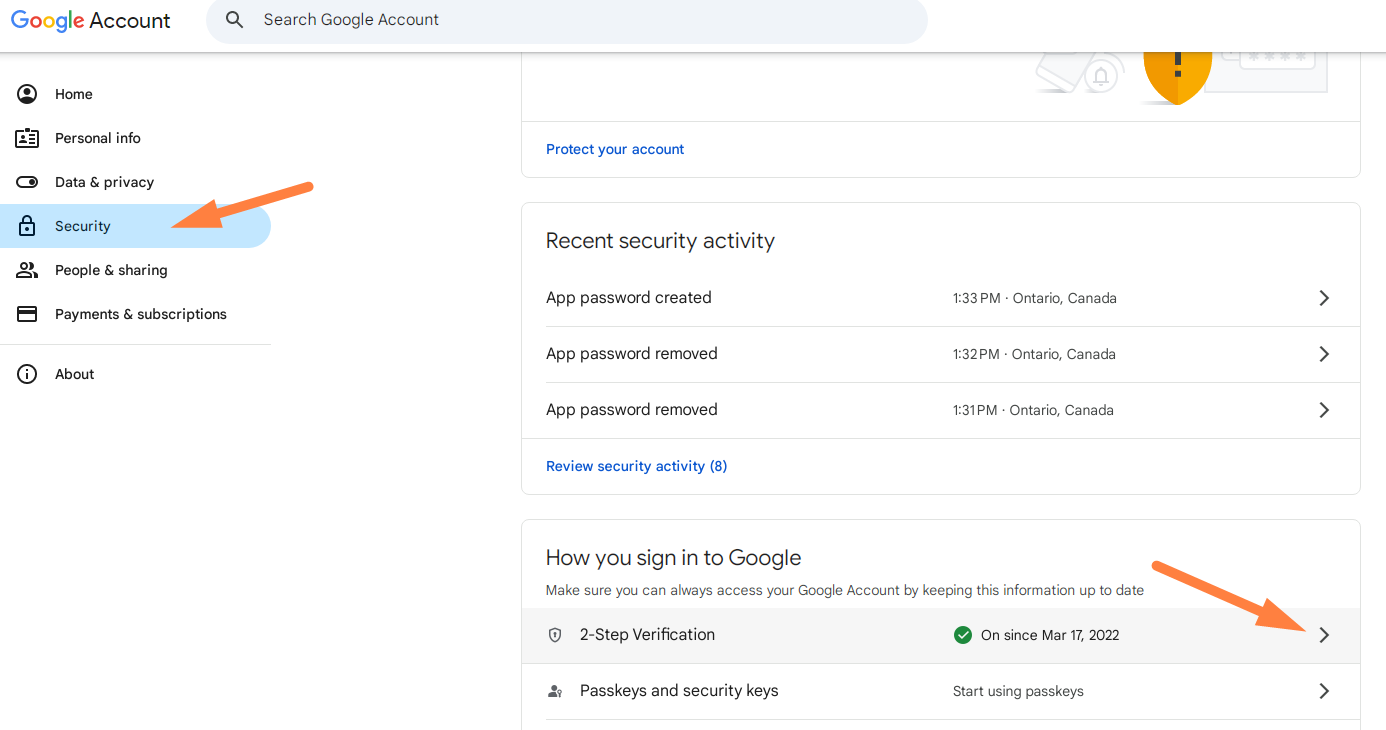This screenshot has height=730, width=1386.
Task: Click the Data & privacy toggle icon
Action: pyautogui.click(x=27, y=182)
